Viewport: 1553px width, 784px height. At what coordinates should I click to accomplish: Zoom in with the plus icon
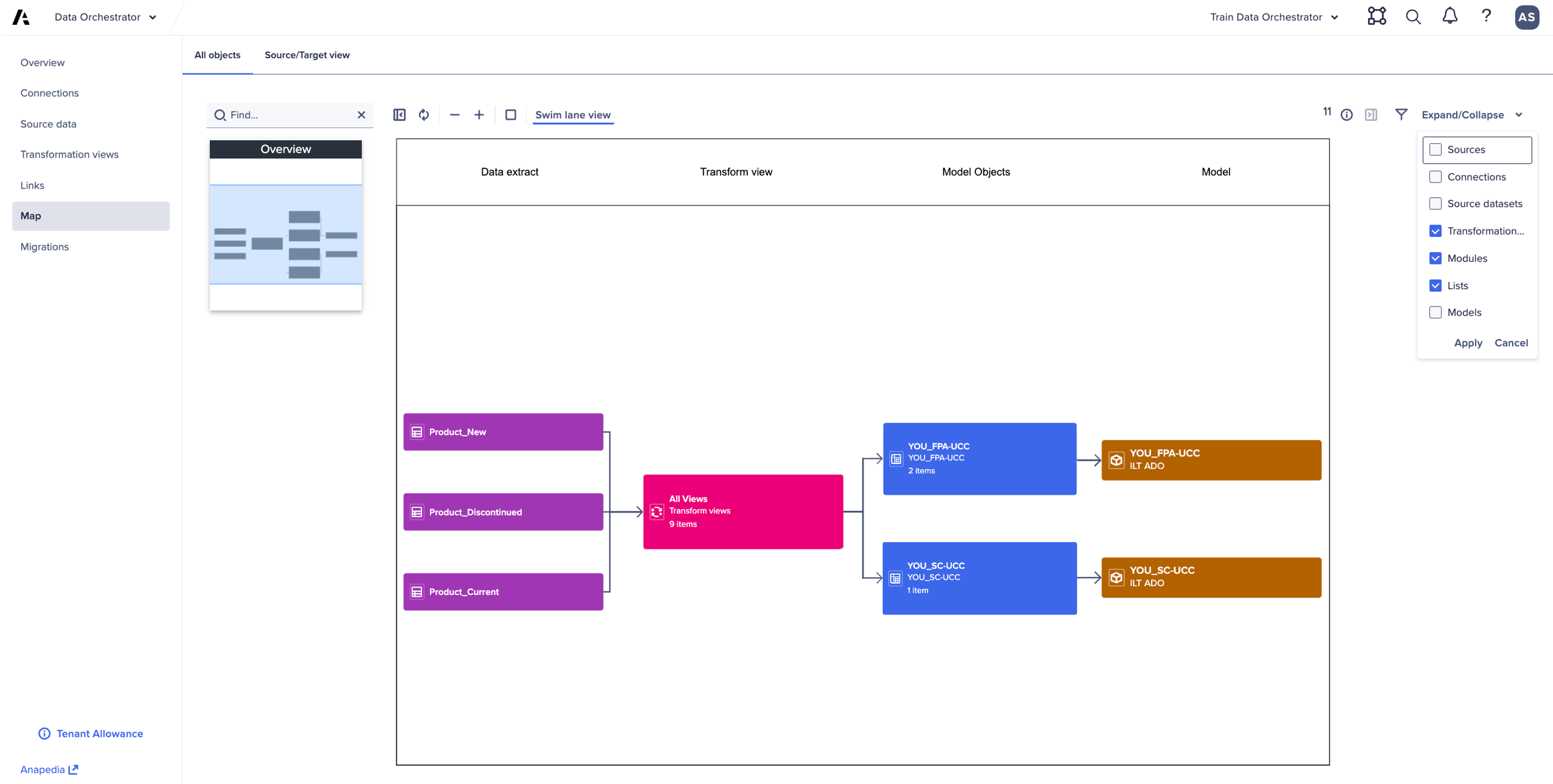[x=479, y=114]
